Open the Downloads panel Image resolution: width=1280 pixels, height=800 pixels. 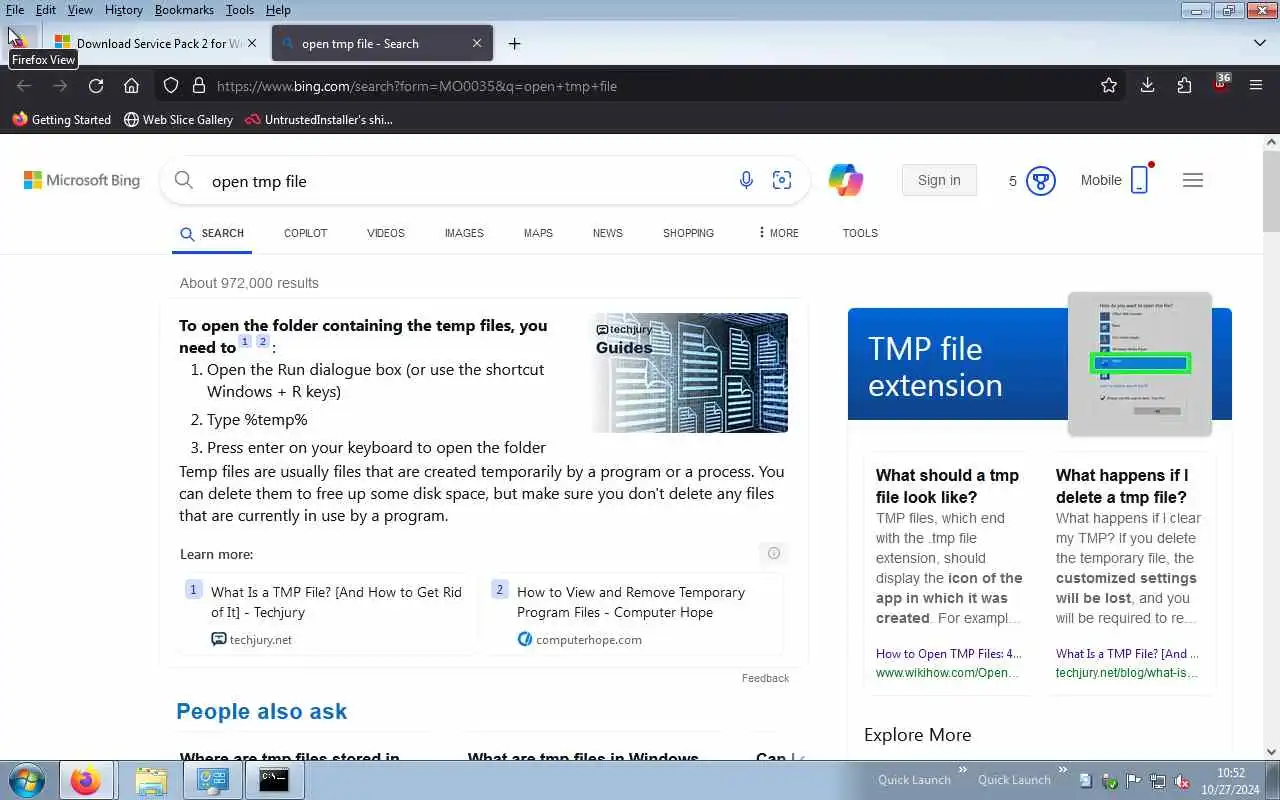1147,86
